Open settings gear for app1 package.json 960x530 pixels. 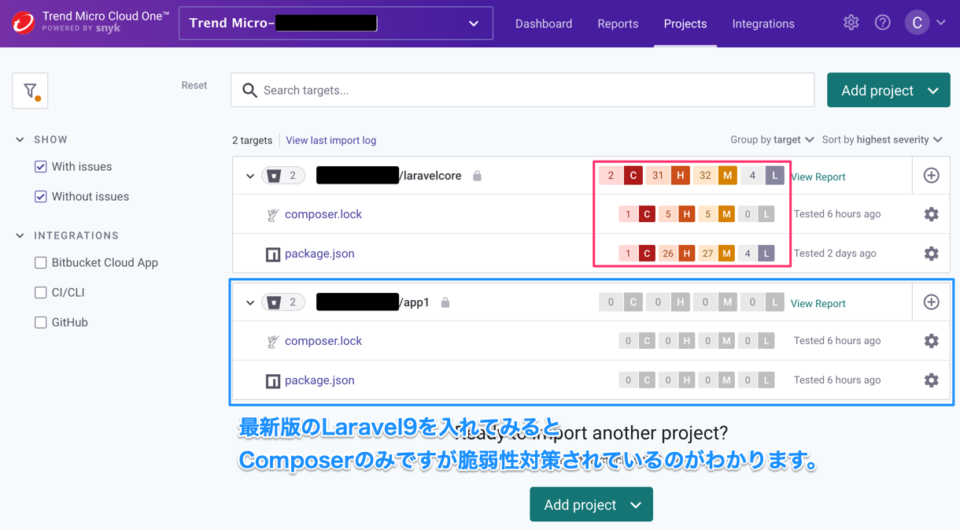pos(931,380)
